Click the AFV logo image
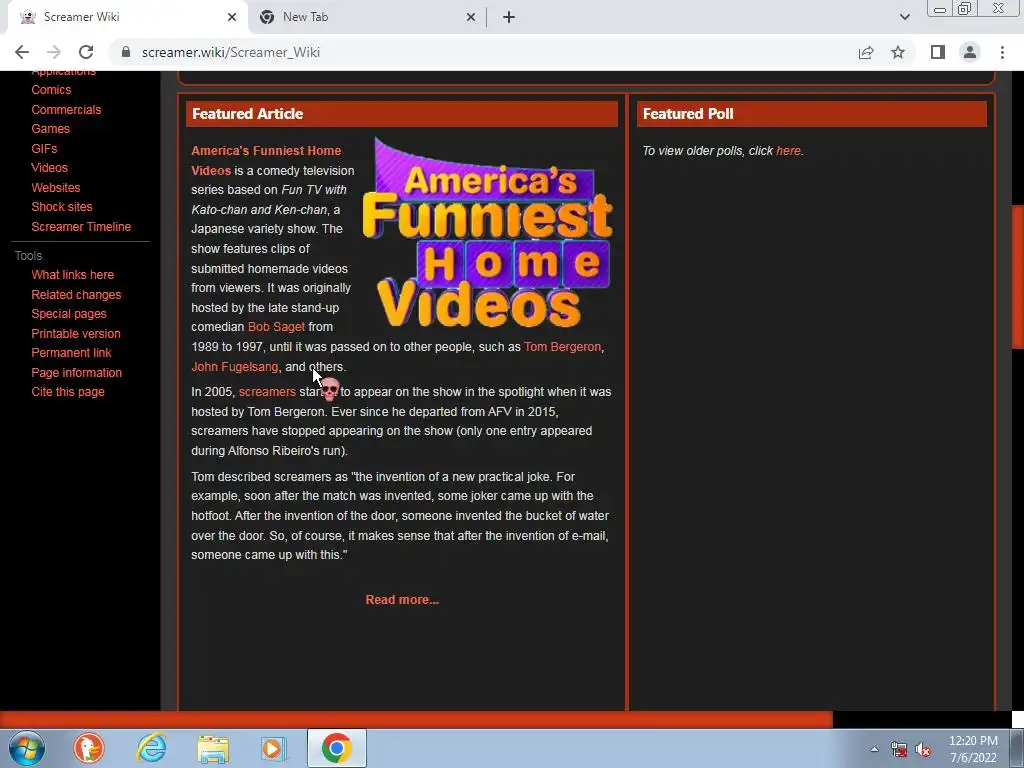The width and height of the screenshot is (1024, 768). point(487,232)
